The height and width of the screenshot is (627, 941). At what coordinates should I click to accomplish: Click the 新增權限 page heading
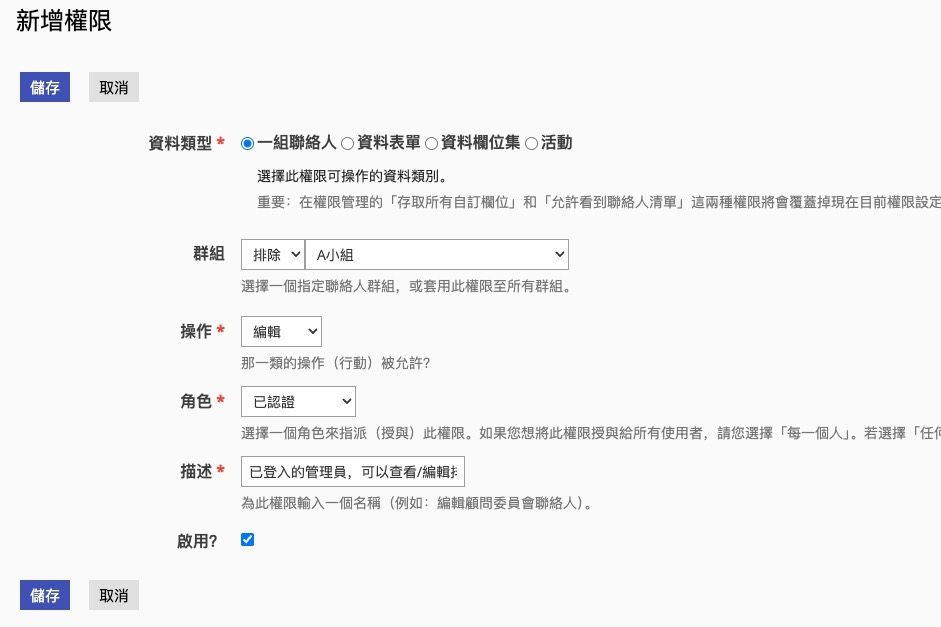click(64, 22)
